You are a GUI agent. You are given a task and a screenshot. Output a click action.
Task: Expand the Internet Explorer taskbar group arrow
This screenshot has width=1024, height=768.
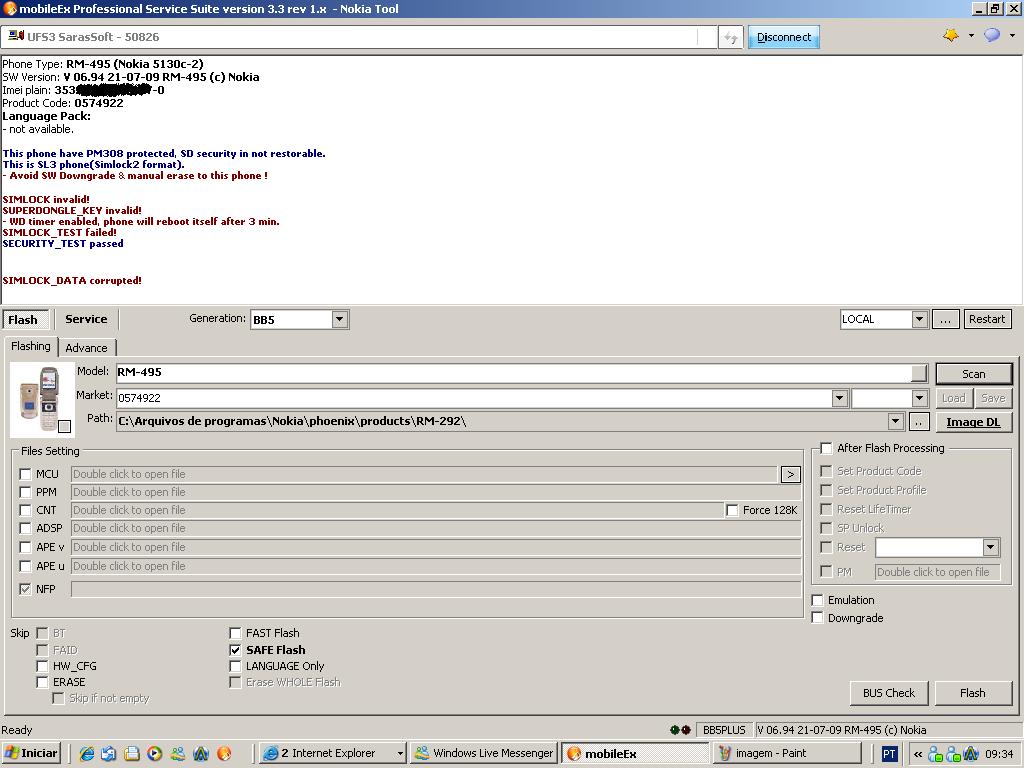tap(400, 754)
